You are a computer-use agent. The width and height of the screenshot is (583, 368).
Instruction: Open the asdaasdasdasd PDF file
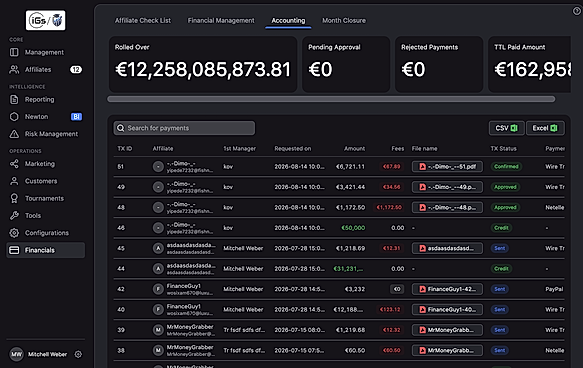coord(447,248)
